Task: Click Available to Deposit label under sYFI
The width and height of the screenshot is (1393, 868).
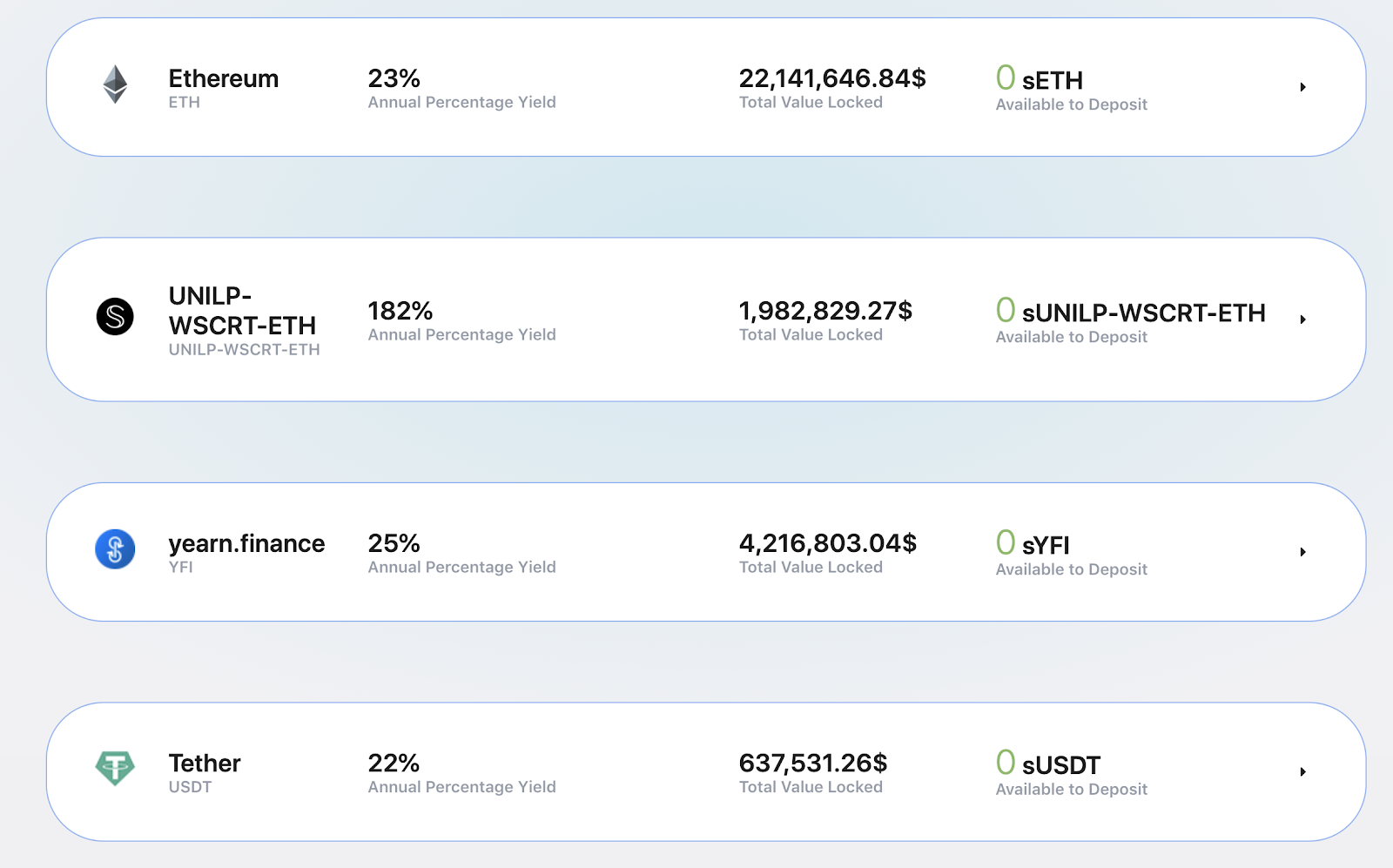Action: pos(1072,569)
